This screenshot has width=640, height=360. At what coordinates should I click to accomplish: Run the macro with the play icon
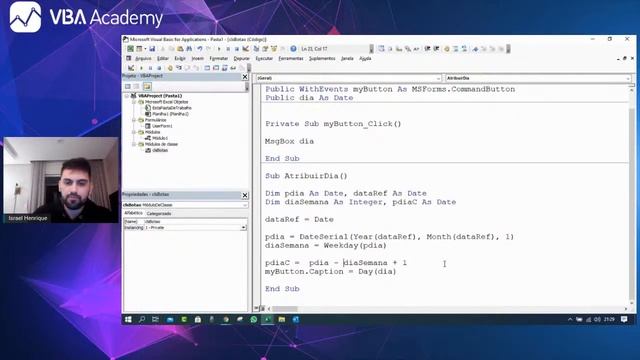click(x=219, y=49)
